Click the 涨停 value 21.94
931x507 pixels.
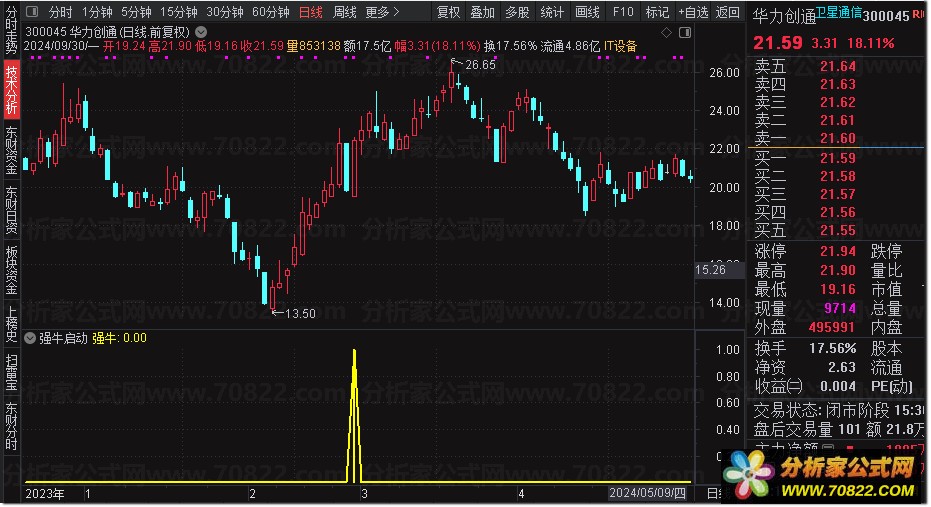pos(838,251)
